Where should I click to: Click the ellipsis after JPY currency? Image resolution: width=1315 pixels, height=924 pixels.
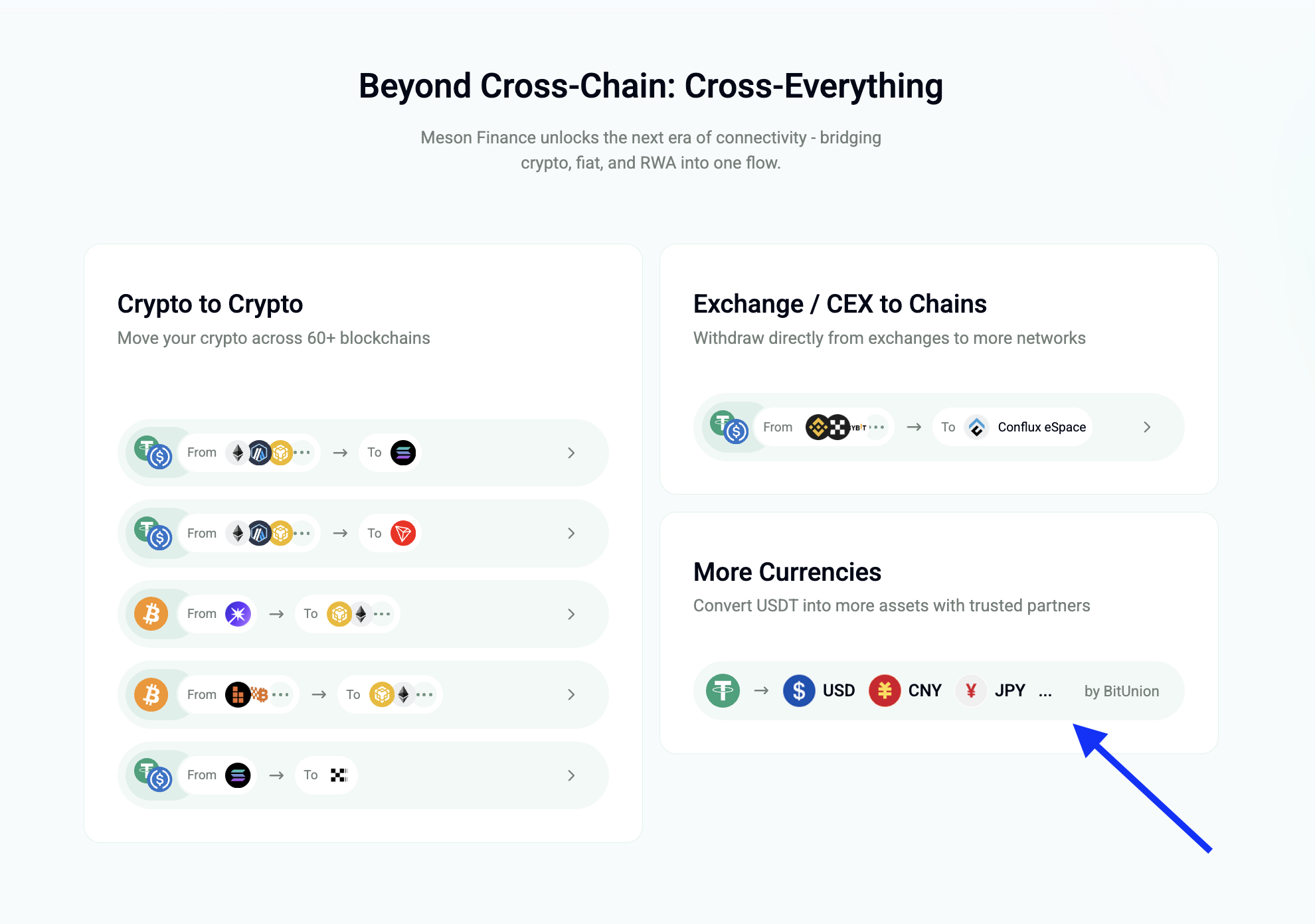pos(1045,694)
